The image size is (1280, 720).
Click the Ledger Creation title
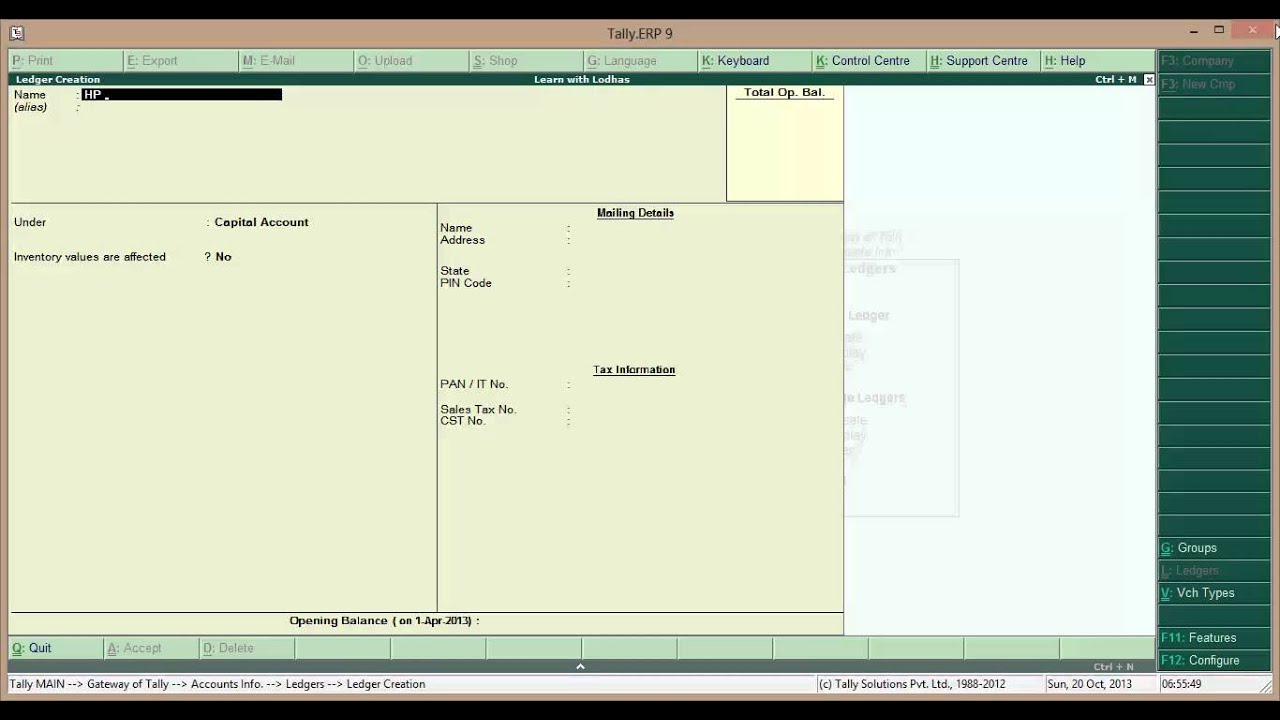point(58,79)
